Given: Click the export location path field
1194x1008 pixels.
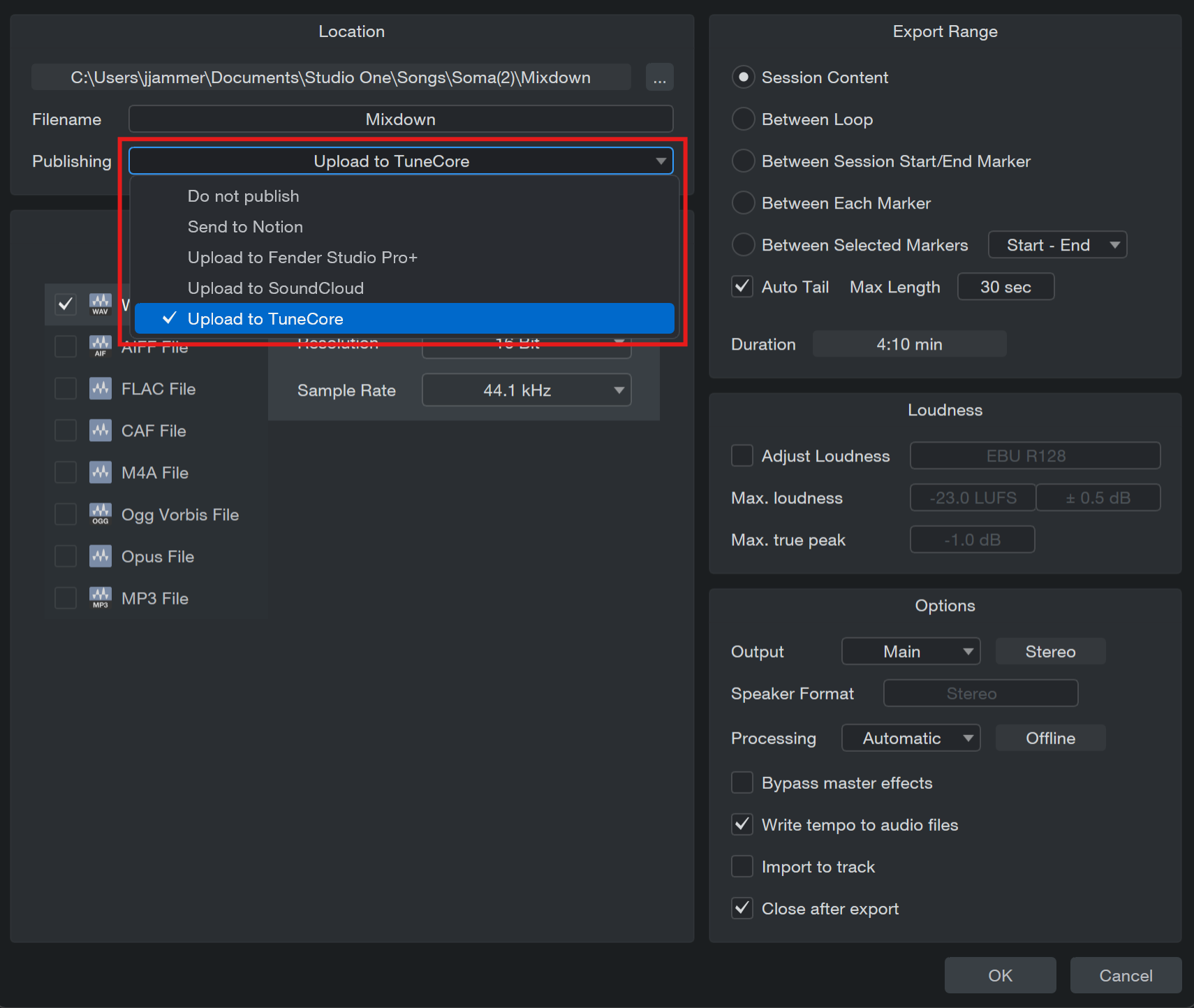Looking at the screenshot, I should pos(331,77).
